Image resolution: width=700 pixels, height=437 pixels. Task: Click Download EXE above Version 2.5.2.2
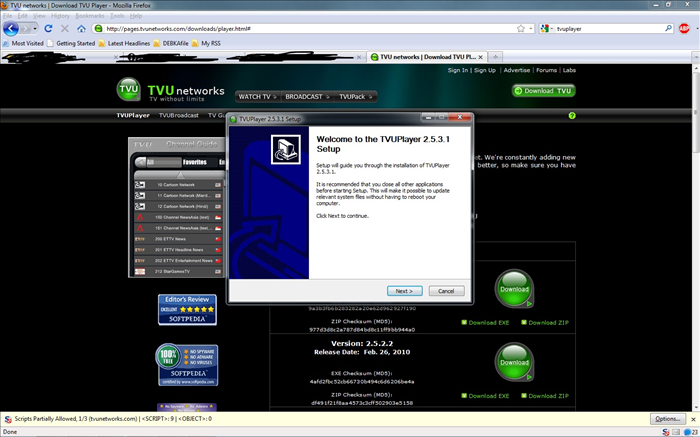coord(485,322)
